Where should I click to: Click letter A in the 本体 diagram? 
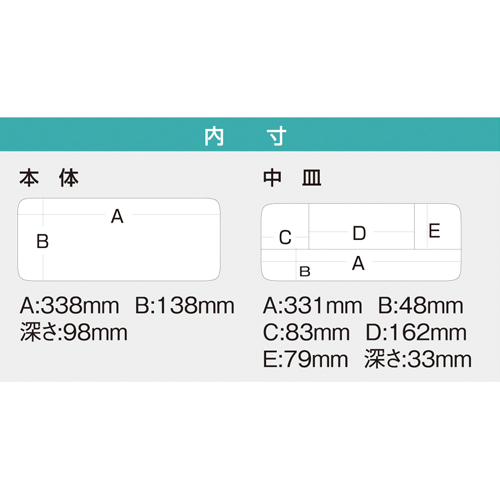[x=117, y=216]
